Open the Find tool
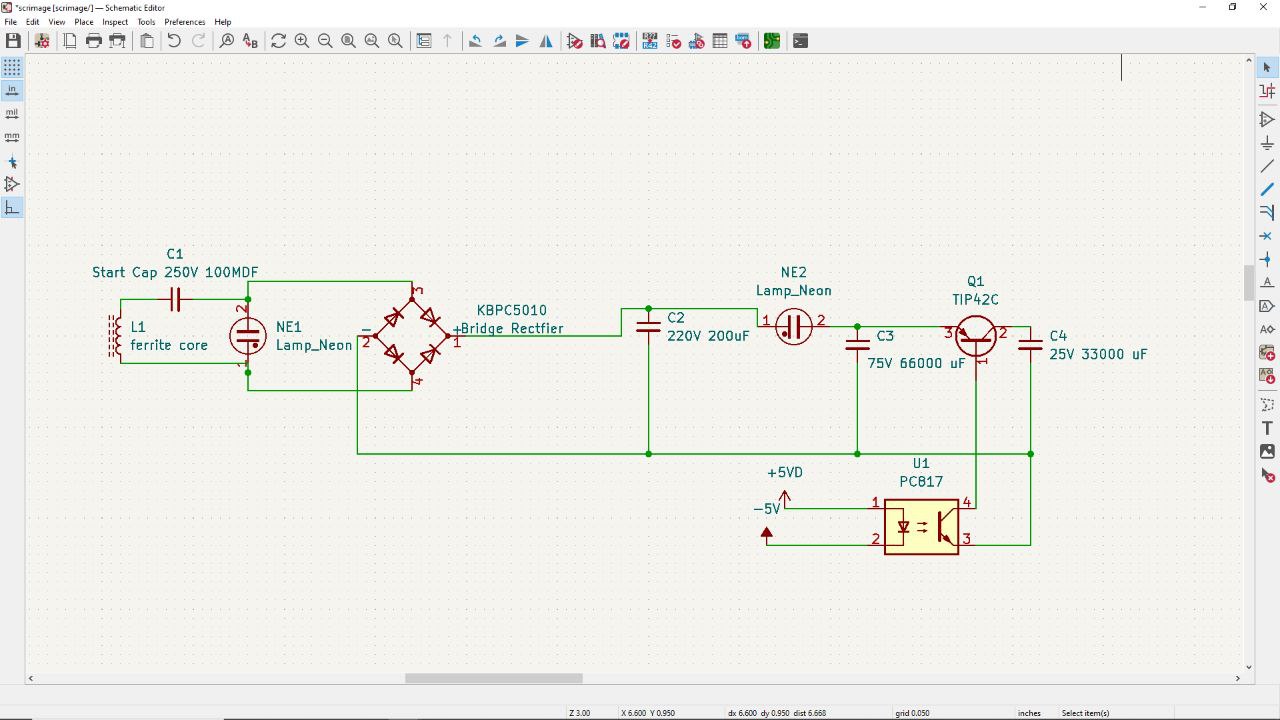The width and height of the screenshot is (1280, 720). tap(227, 41)
